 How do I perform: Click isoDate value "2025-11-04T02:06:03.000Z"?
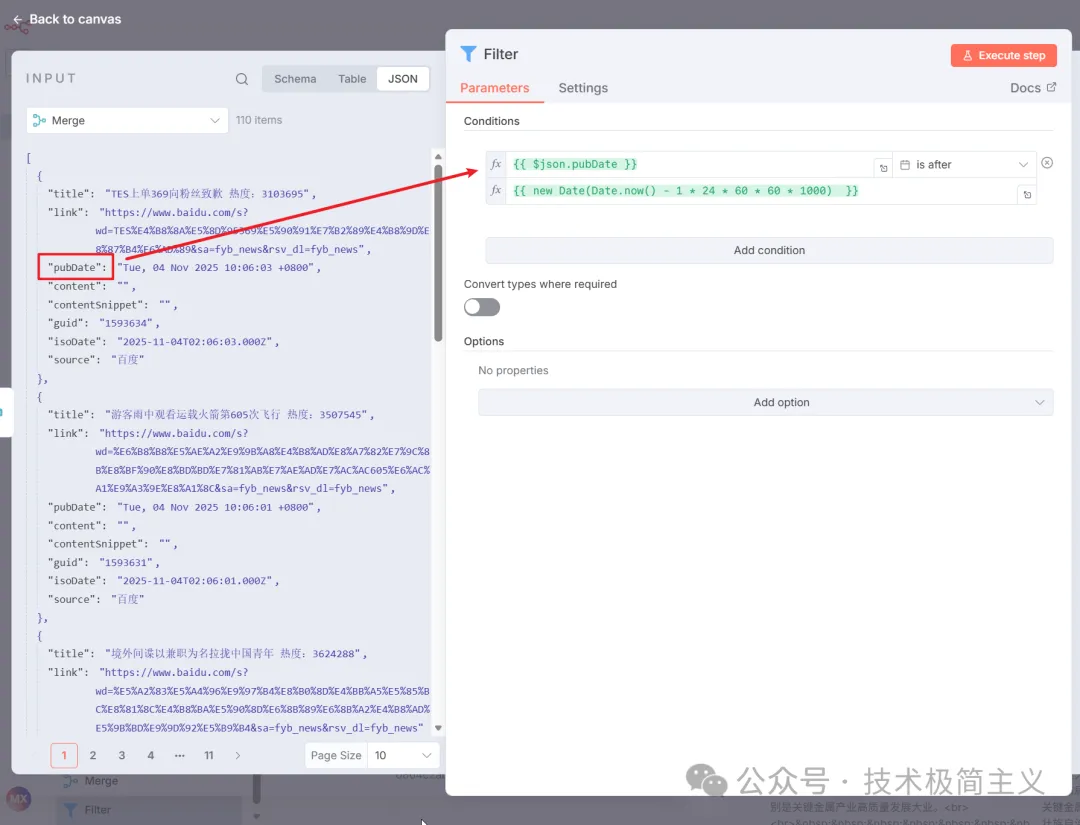[195, 342]
